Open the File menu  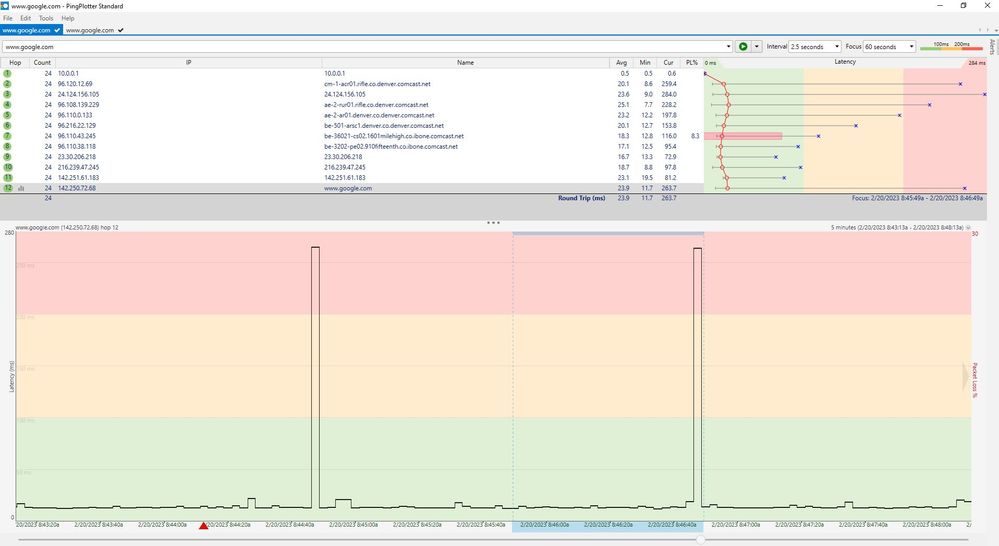(x=8, y=18)
